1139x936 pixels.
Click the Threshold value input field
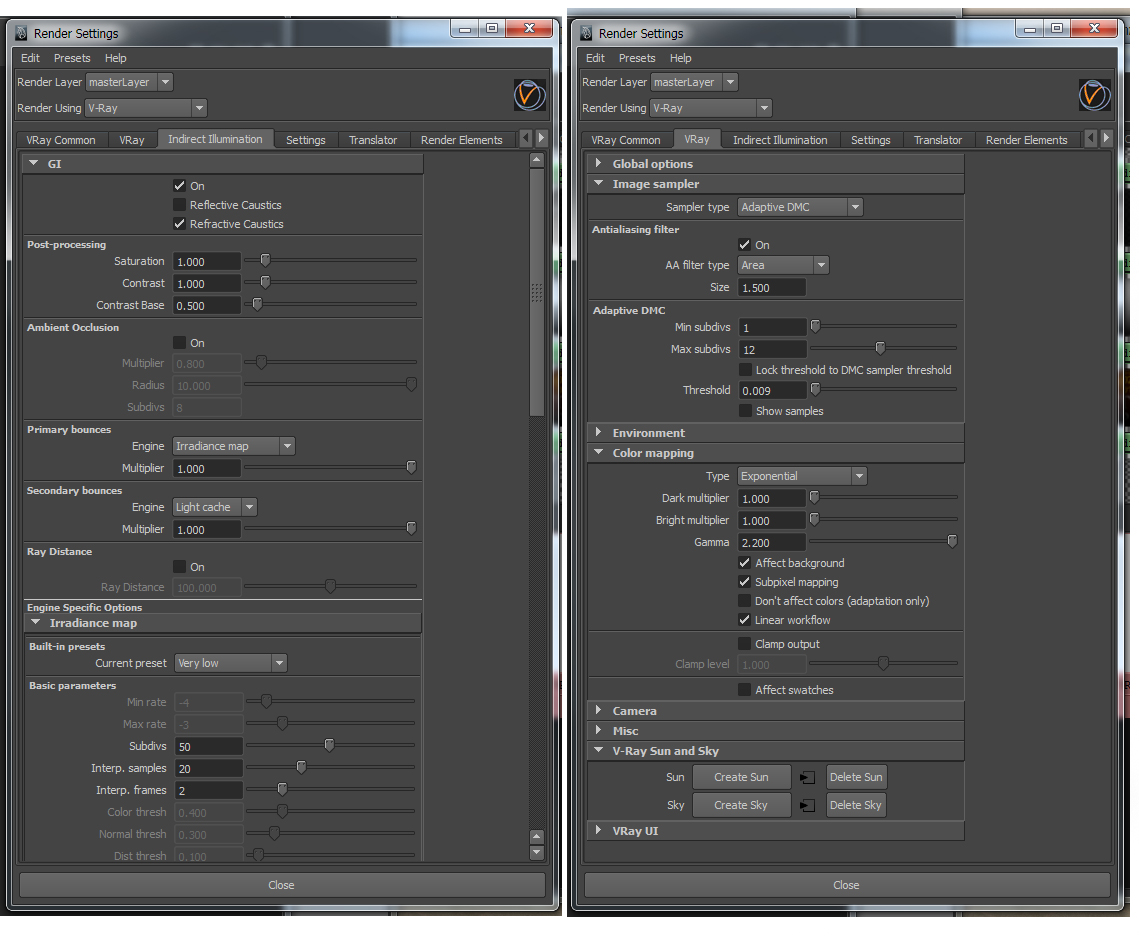coord(771,391)
